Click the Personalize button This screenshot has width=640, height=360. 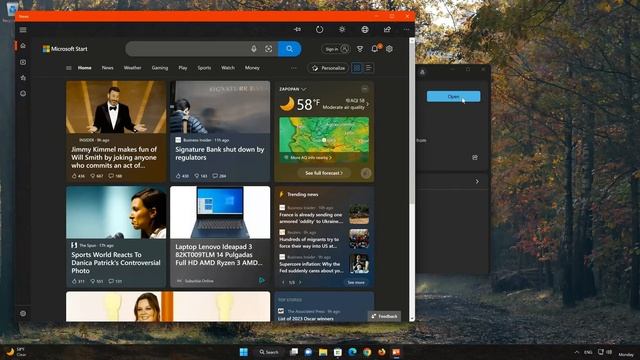328,68
